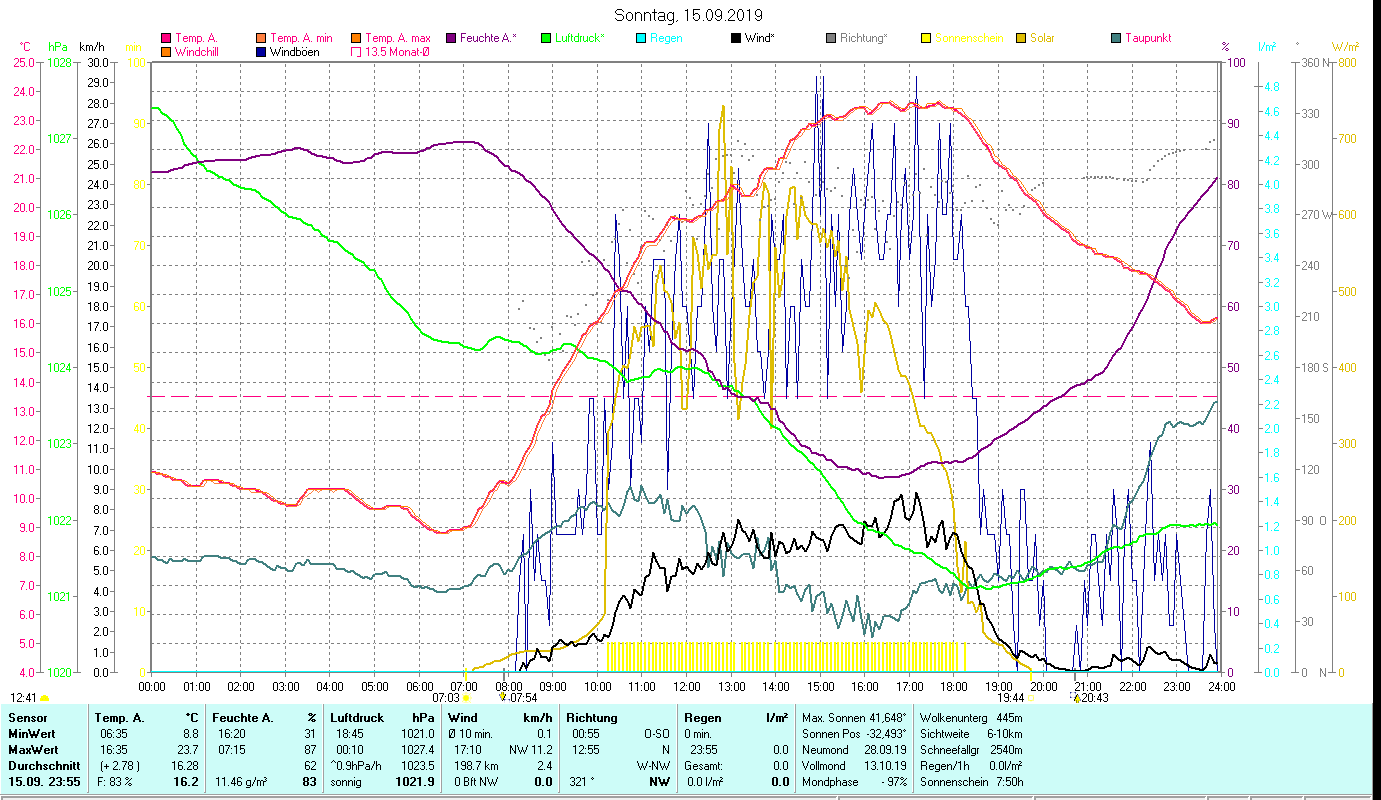Click the '13.5 Monat-Ø' legend label
Image resolution: width=1381 pixels, height=800 pixels.
point(397,51)
